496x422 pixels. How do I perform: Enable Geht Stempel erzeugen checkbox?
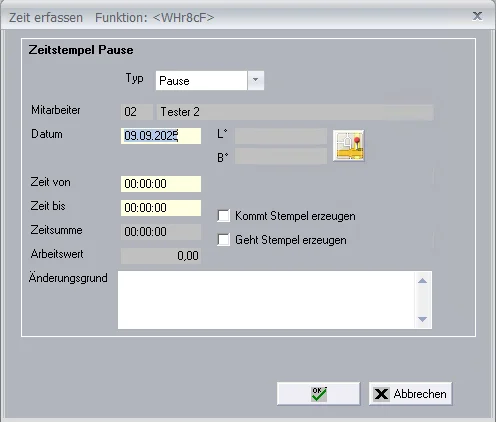click(x=223, y=240)
